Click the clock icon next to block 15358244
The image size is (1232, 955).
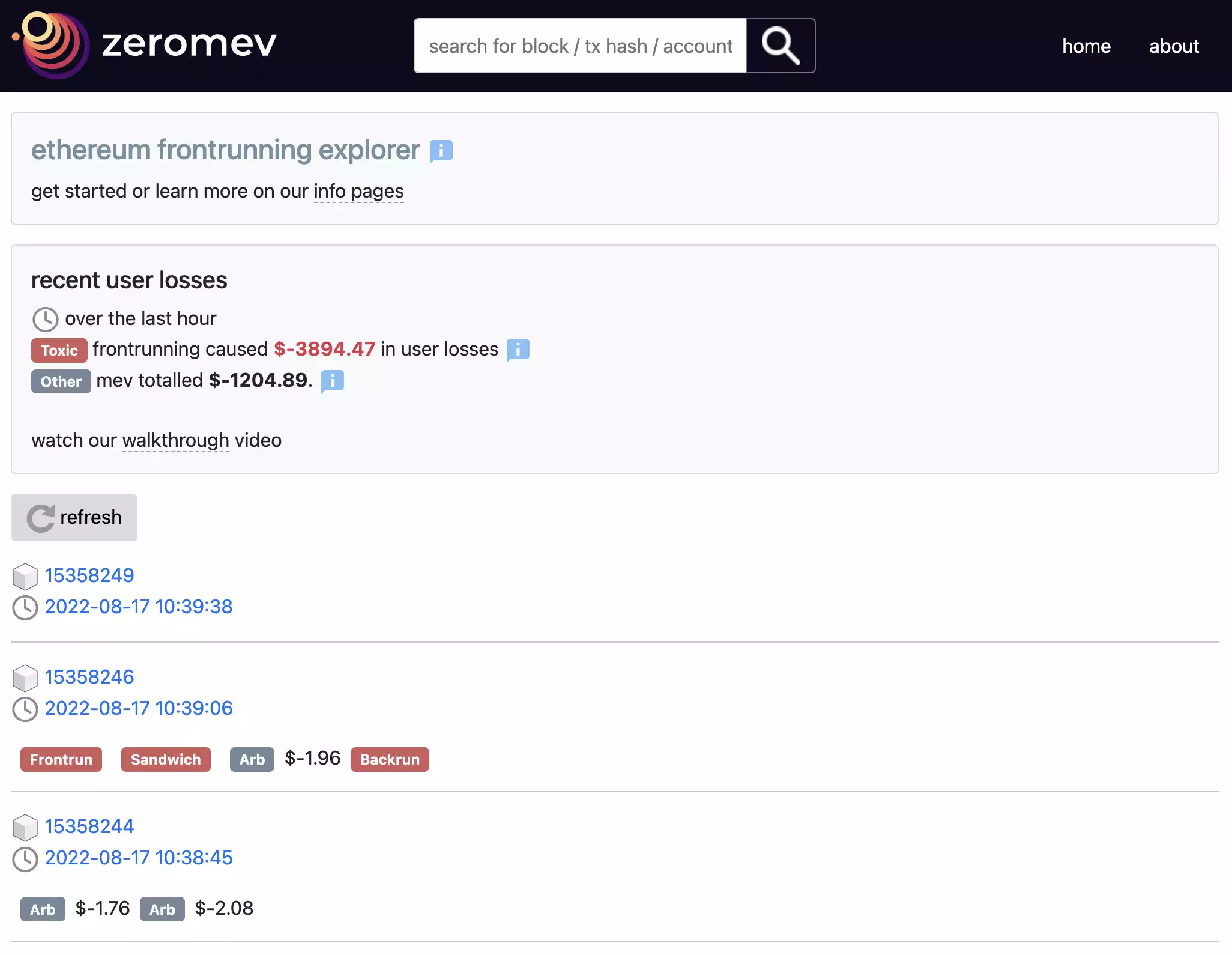[24, 858]
